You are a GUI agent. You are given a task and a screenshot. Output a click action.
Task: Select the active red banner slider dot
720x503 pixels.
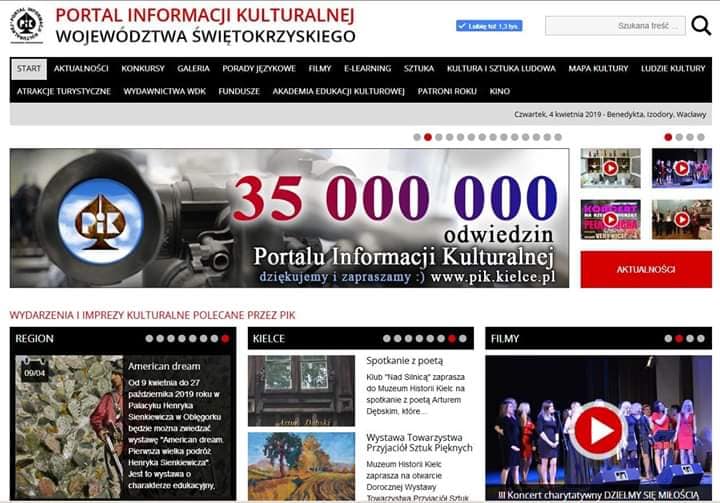tap(428, 137)
